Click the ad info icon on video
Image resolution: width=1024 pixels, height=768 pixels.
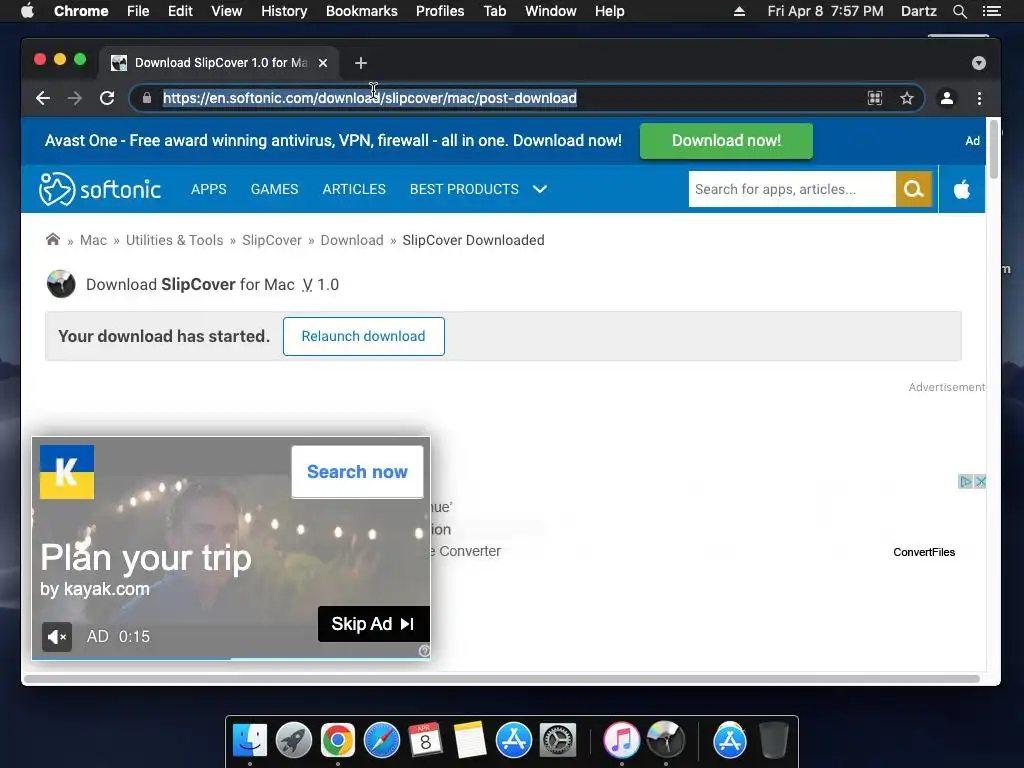tap(424, 650)
